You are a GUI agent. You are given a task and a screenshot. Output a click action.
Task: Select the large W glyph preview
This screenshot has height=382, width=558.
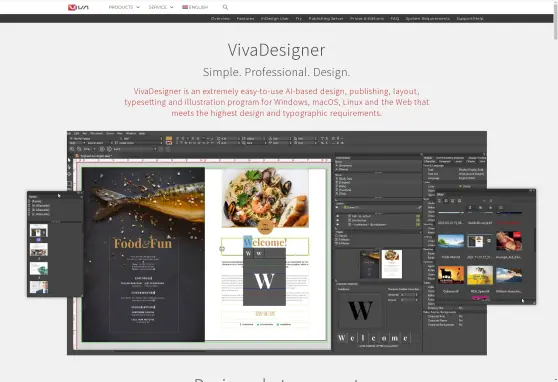point(360,310)
